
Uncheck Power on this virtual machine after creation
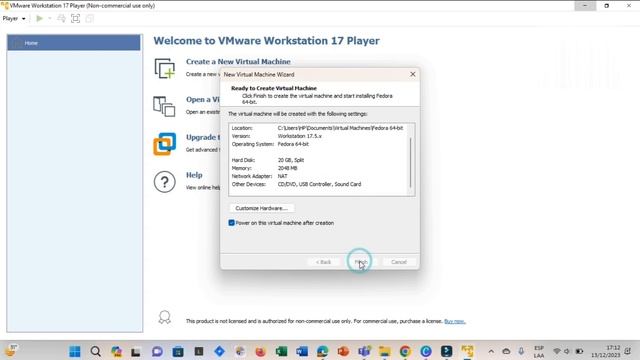click(x=231, y=223)
